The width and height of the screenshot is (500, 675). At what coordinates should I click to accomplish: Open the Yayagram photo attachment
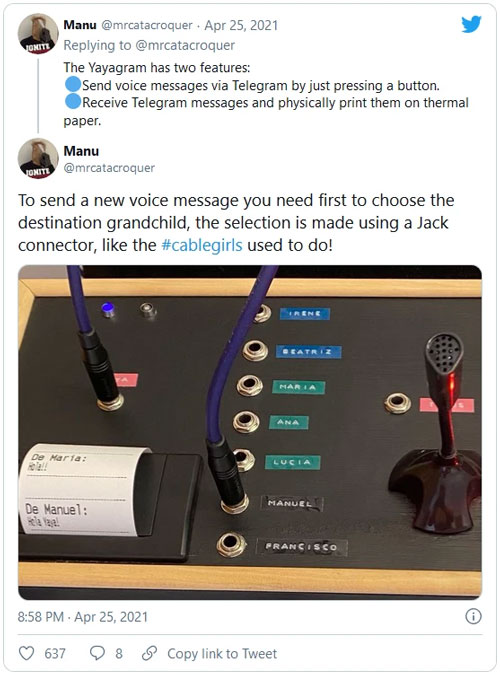pos(250,432)
